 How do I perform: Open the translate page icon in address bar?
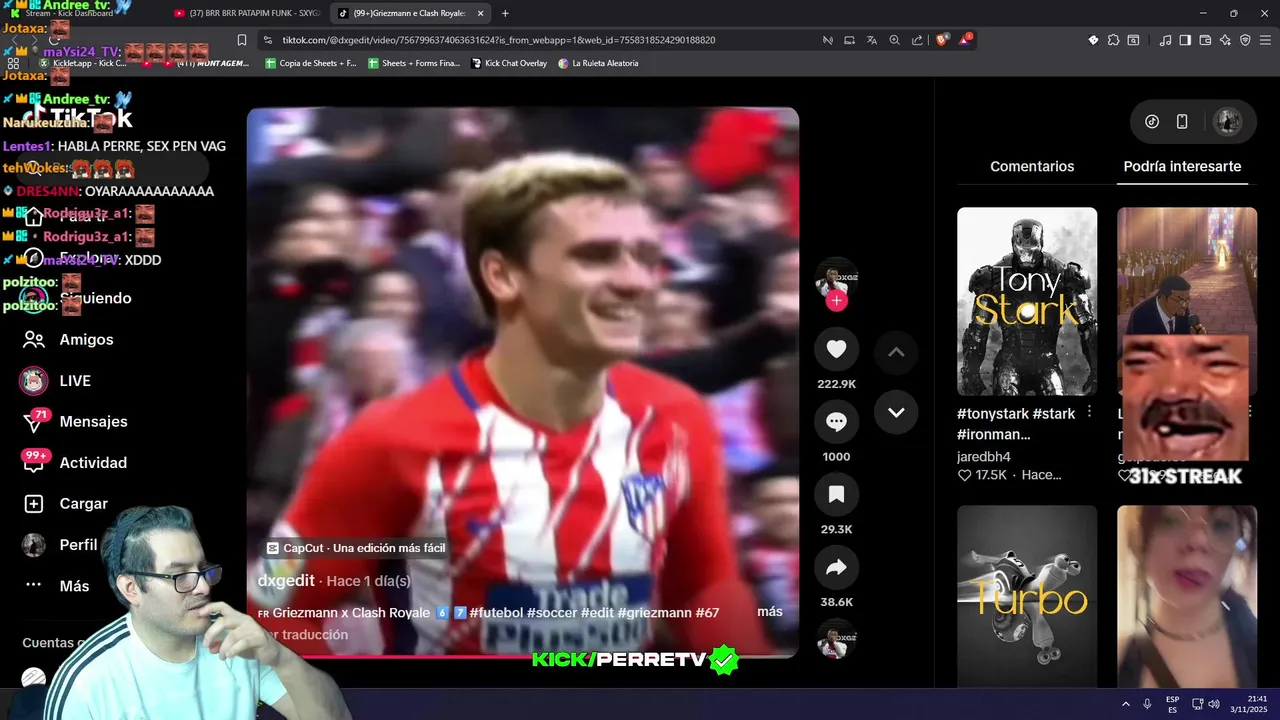(x=872, y=40)
